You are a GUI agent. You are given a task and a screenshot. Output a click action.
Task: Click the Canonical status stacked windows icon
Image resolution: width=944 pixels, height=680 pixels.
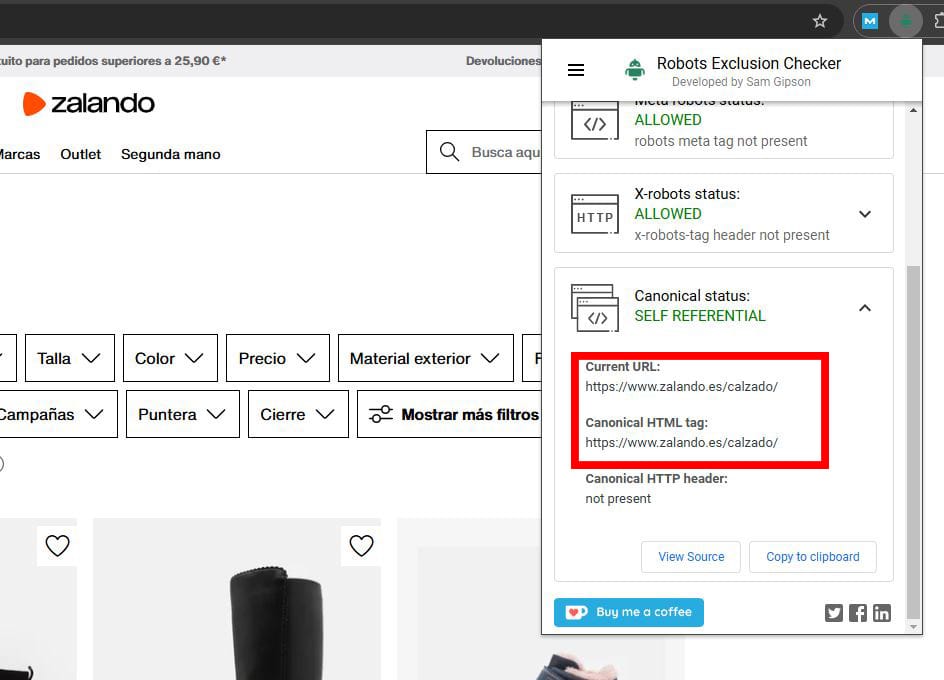tap(595, 308)
